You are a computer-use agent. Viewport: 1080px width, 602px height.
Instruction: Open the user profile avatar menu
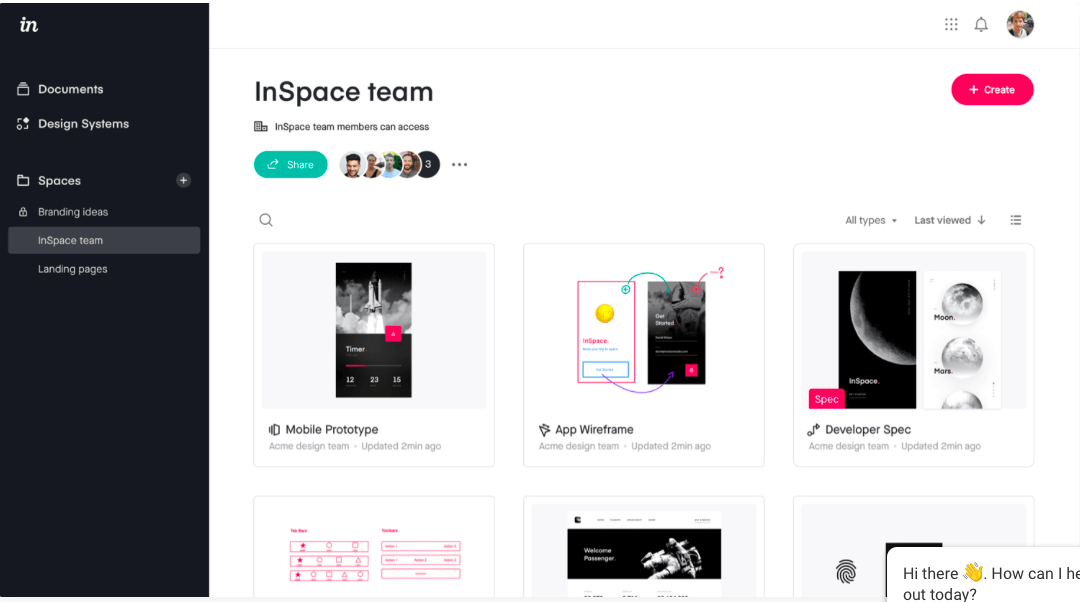pos(1019,25)
